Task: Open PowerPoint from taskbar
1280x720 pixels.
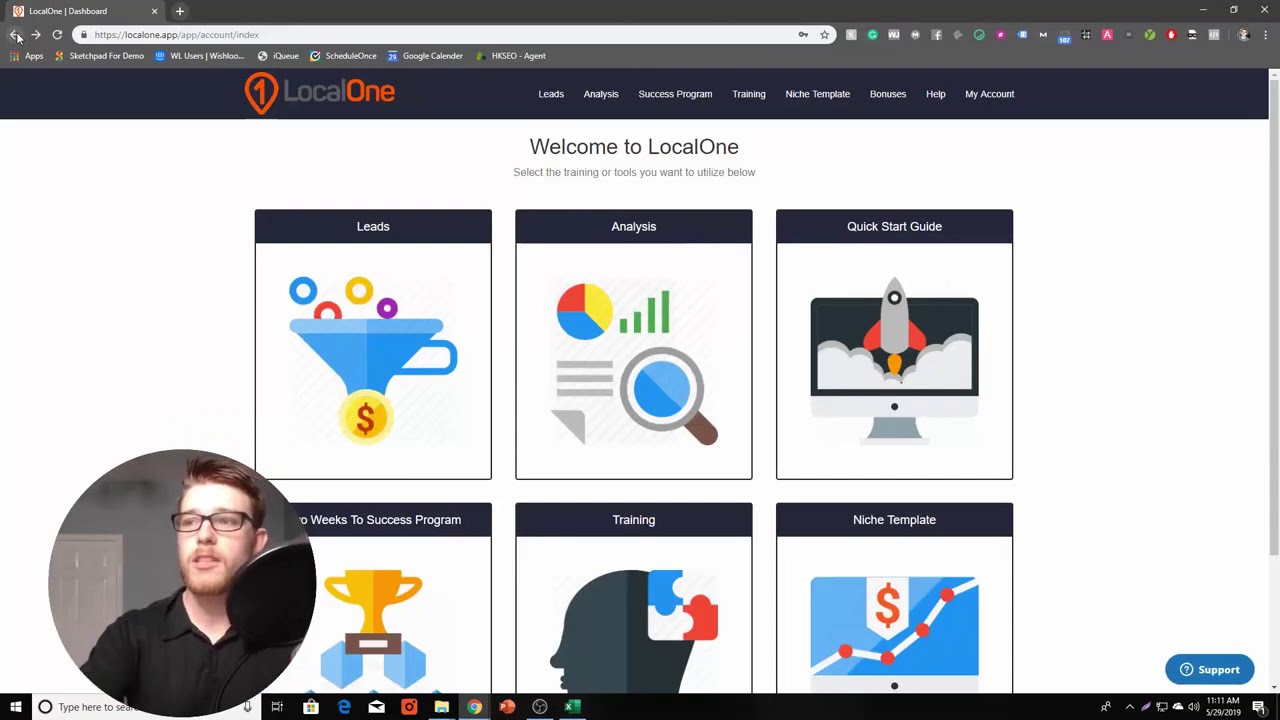Action: coord(507,707)
